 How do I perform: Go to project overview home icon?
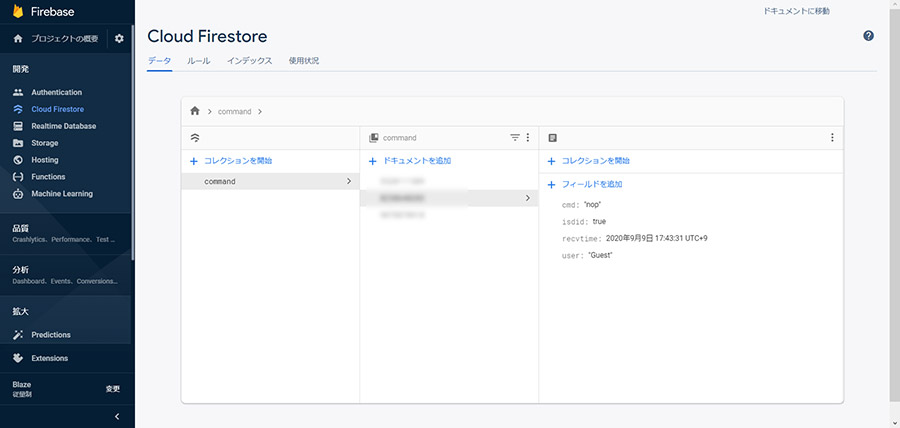(x=18, y=39)
